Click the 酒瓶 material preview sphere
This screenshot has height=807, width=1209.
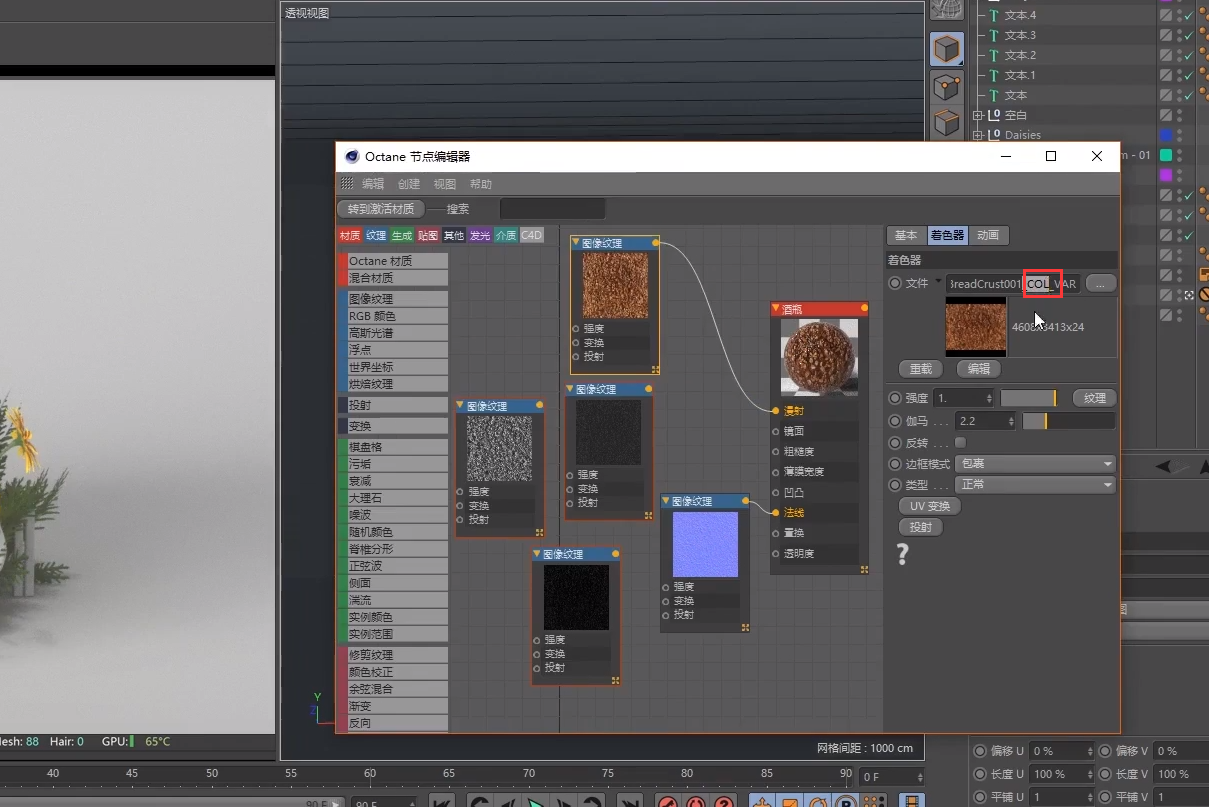point(819,357)
